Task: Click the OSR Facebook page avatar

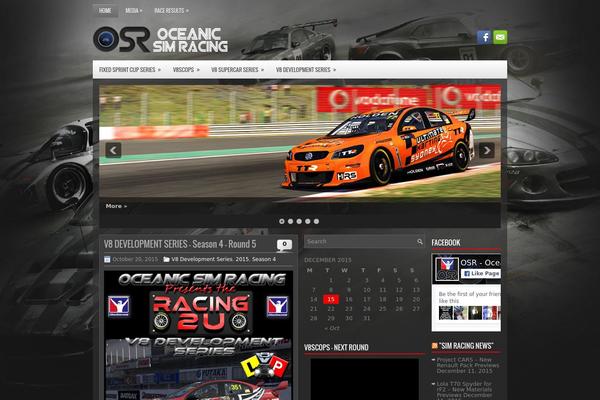Action: click(447, 268)
